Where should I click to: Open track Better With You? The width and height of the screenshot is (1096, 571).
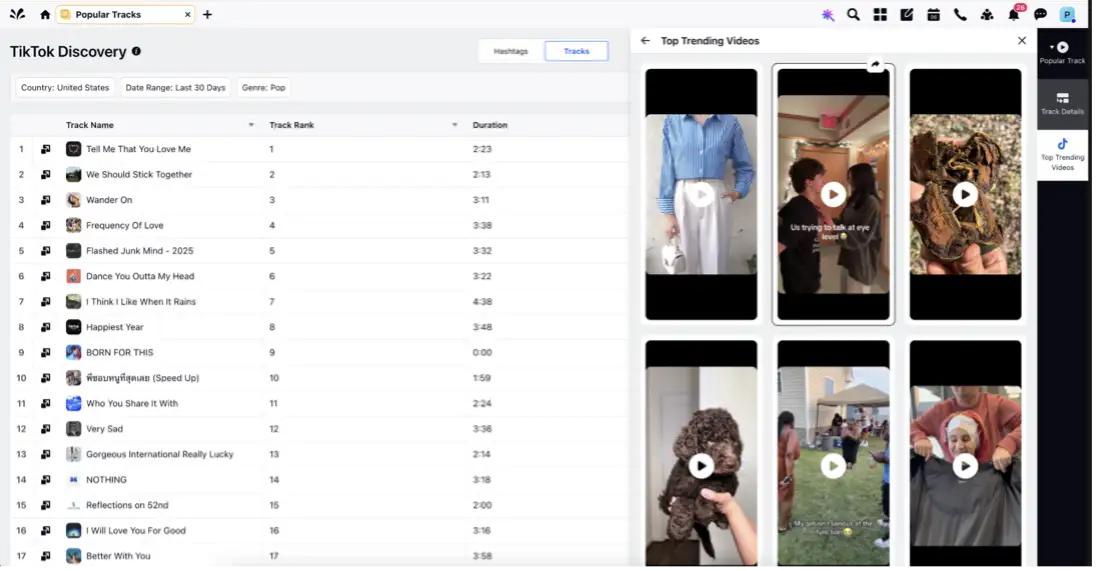pos(118,556)
